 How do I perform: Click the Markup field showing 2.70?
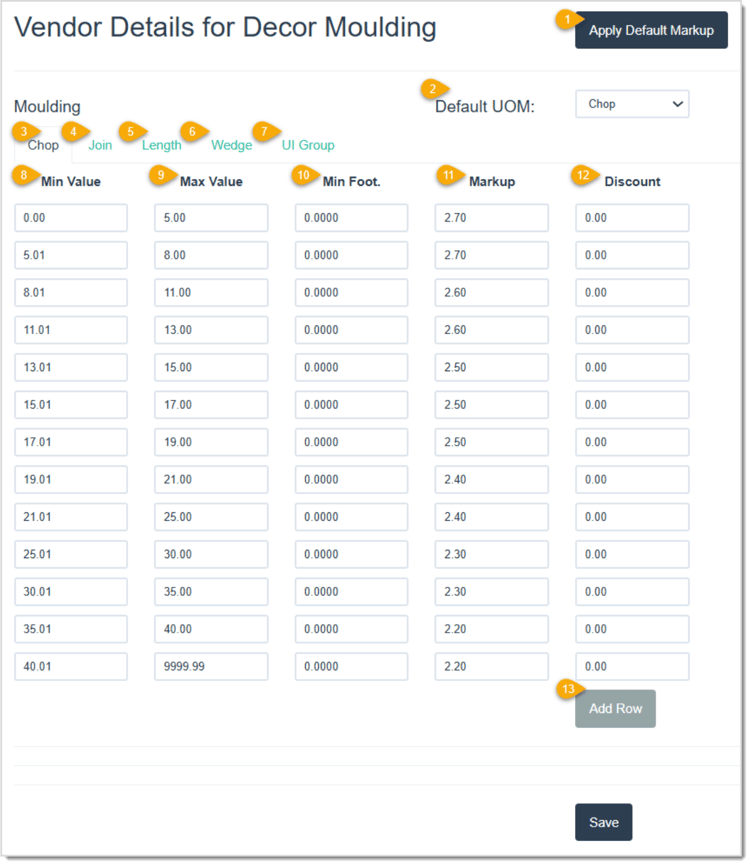491,217
